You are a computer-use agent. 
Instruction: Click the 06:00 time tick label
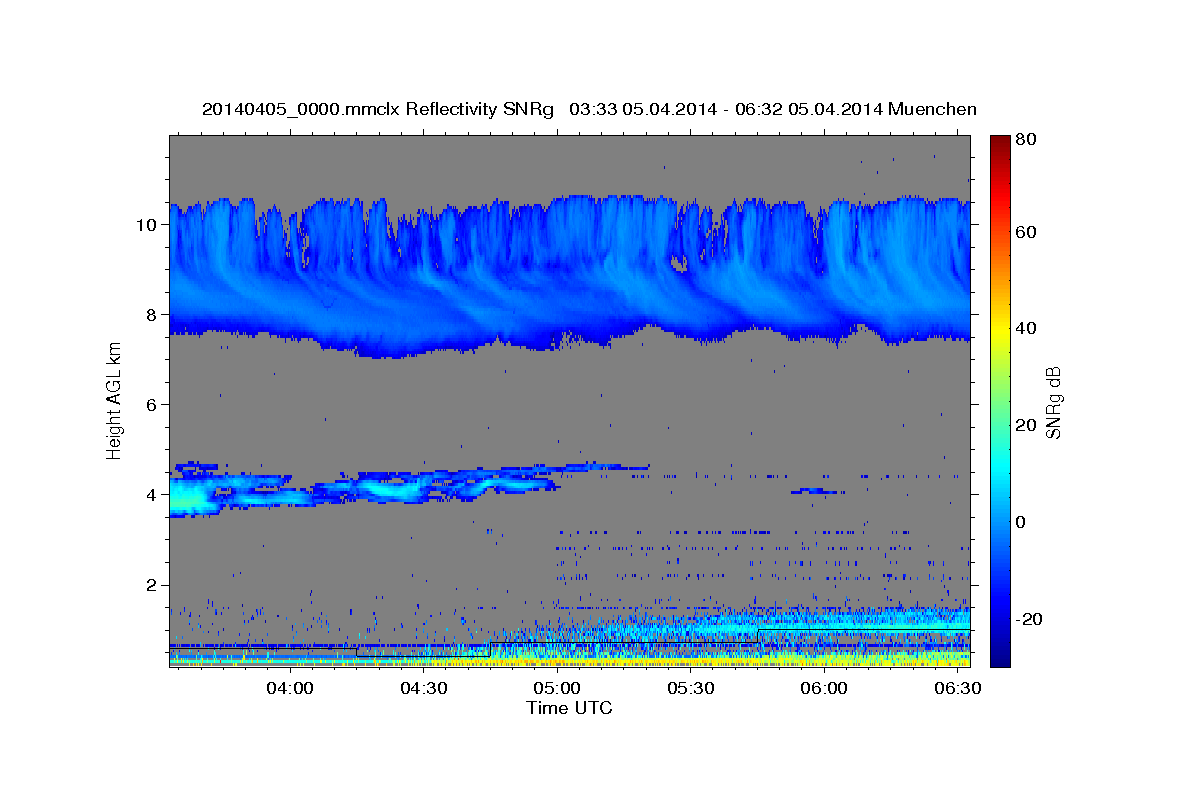(824, 688)
